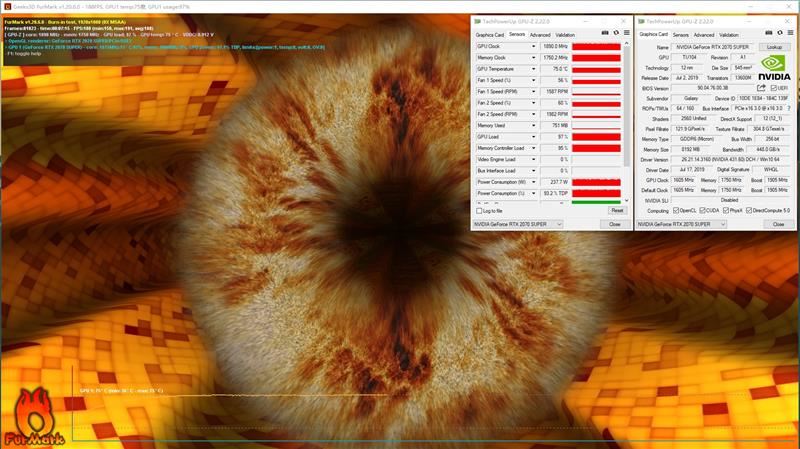Click GPU-Z title bar icon in Graphics Card window

(x=641, y=21)
